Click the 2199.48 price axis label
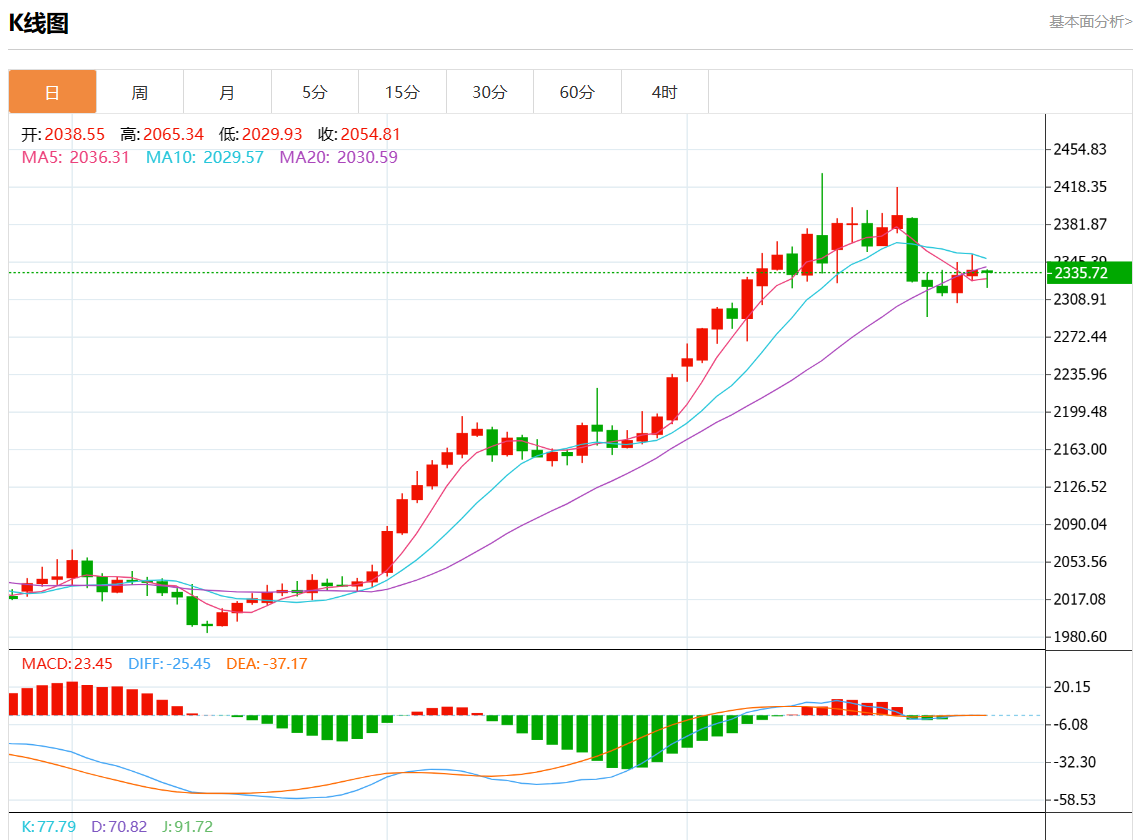The image size is (1146, 840). (1079, 412)
